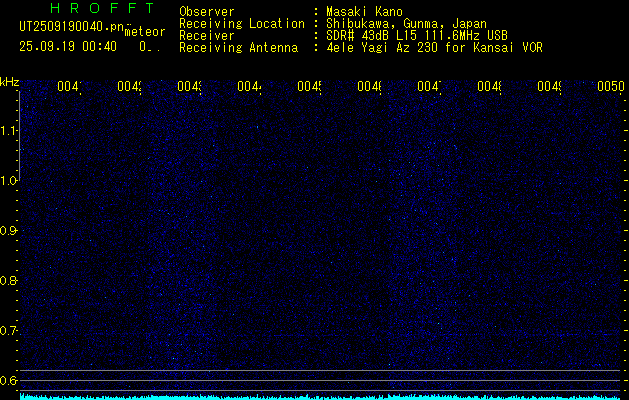The image size is (629, 400).
Task: Select observer name Masaki Kano
Action: [x=364, y=11]
